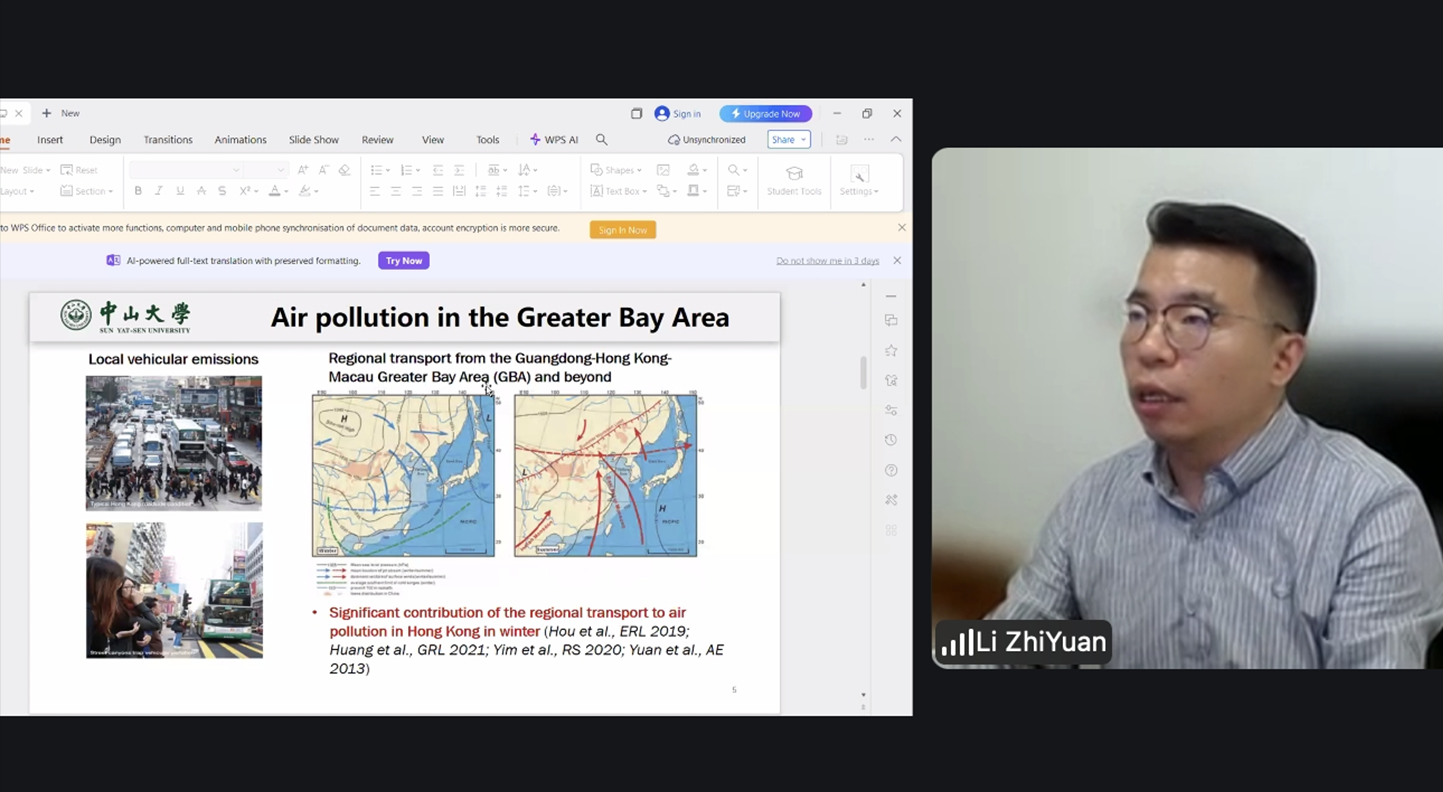Click the help question mark sidebar icon
This screenshot has width=1443, height=792.
tap(891, 470)
